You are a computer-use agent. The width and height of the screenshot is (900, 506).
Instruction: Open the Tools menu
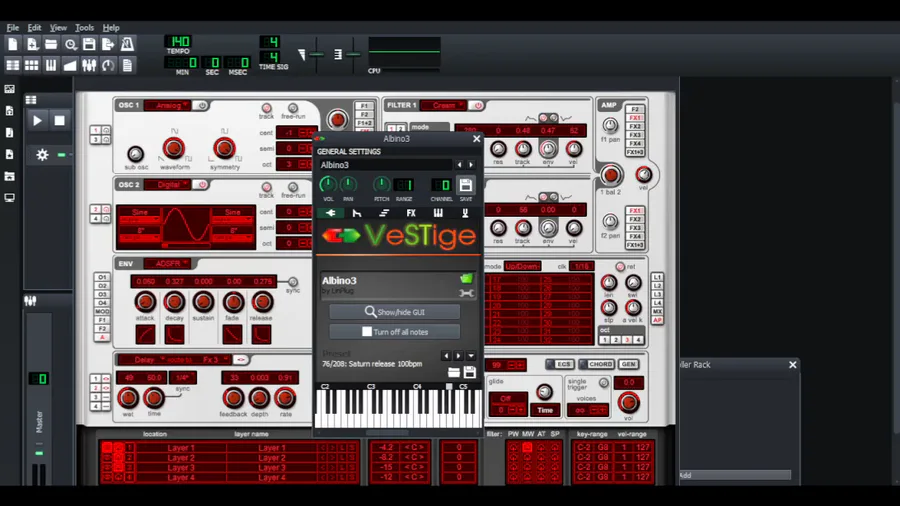[84, 28]
